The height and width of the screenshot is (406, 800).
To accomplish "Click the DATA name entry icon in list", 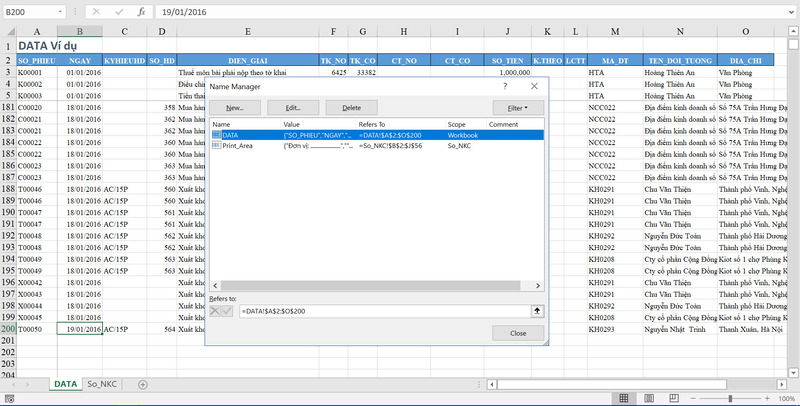I will point(216,134).
